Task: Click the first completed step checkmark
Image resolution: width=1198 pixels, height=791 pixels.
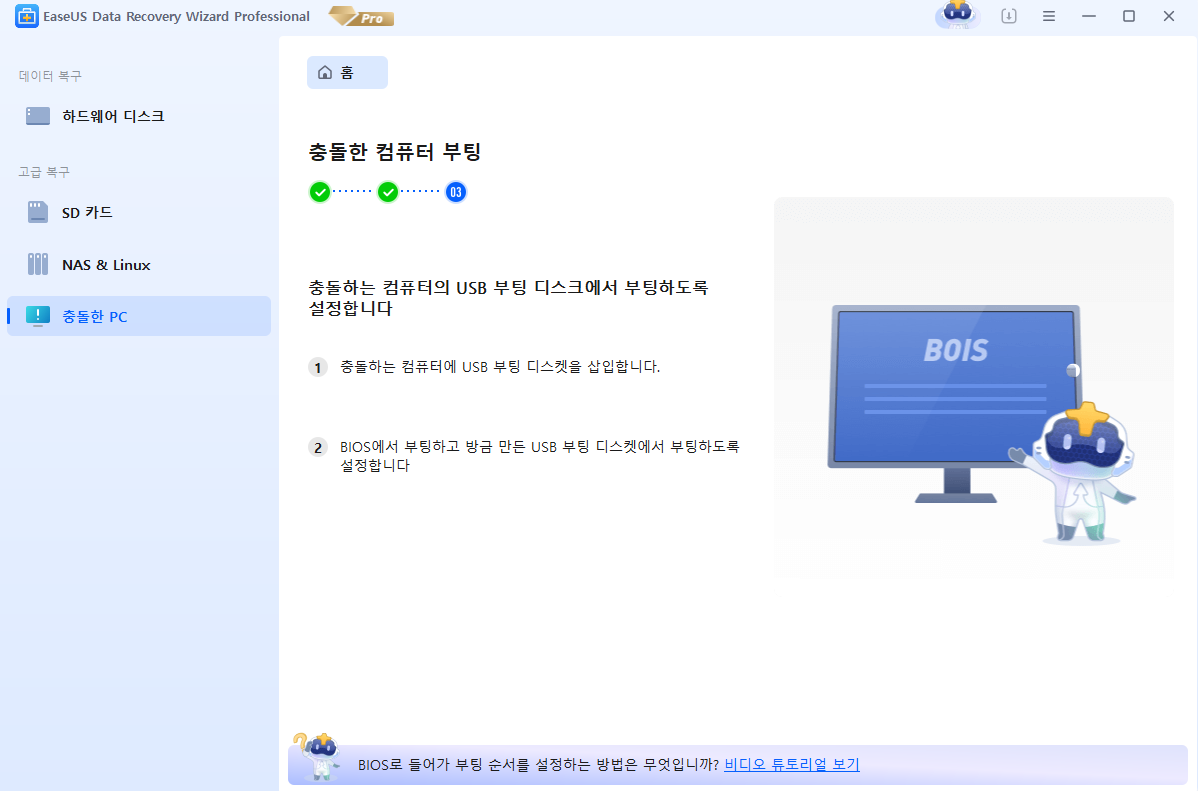Action: click(319, 192)
